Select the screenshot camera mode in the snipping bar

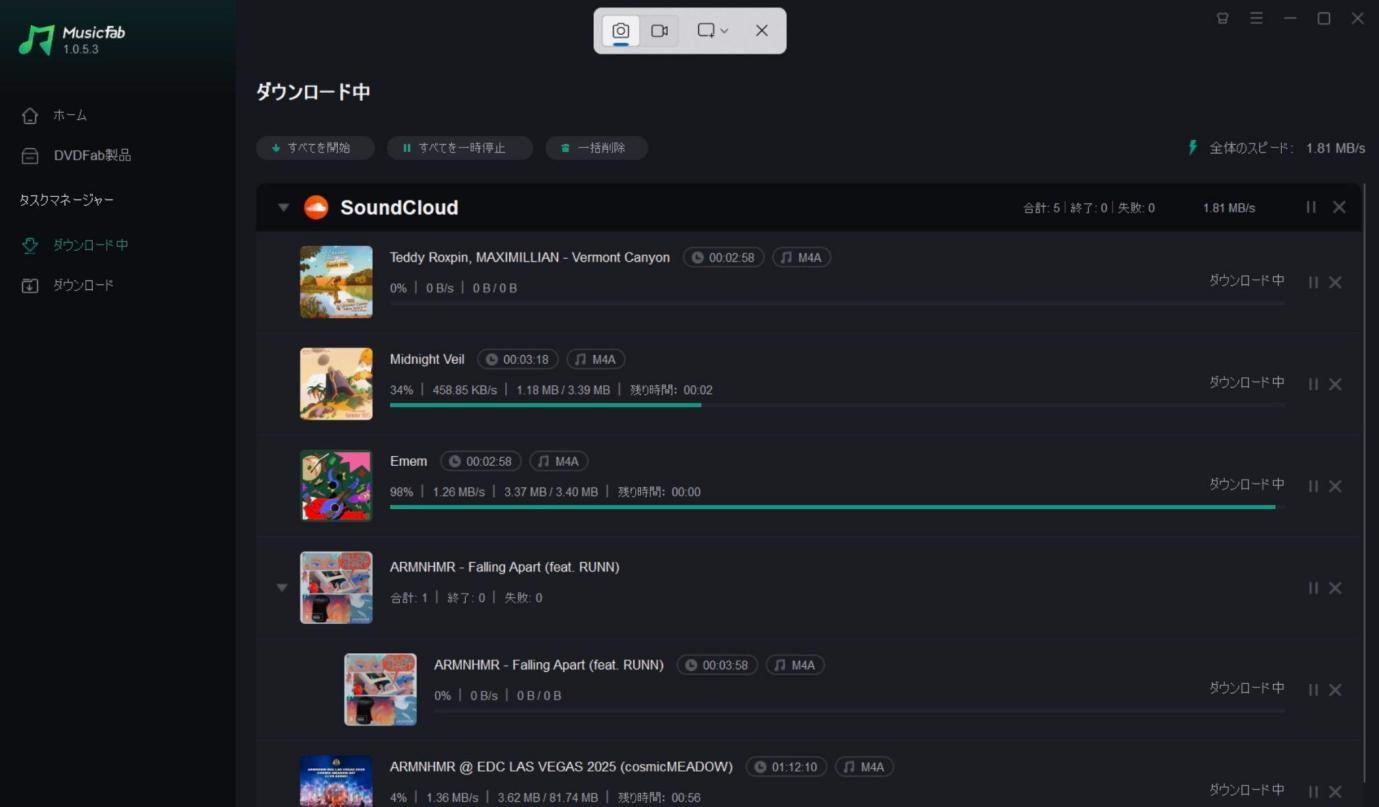pos(620,31)
